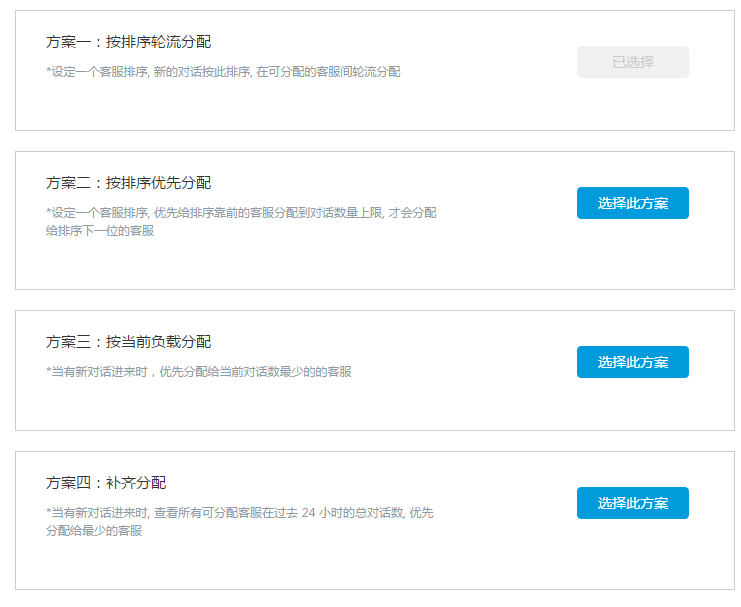Screen dimensions: 741x607
Task: Click the text 给排序下一位的客服
Action: click(x=100, y=231)
